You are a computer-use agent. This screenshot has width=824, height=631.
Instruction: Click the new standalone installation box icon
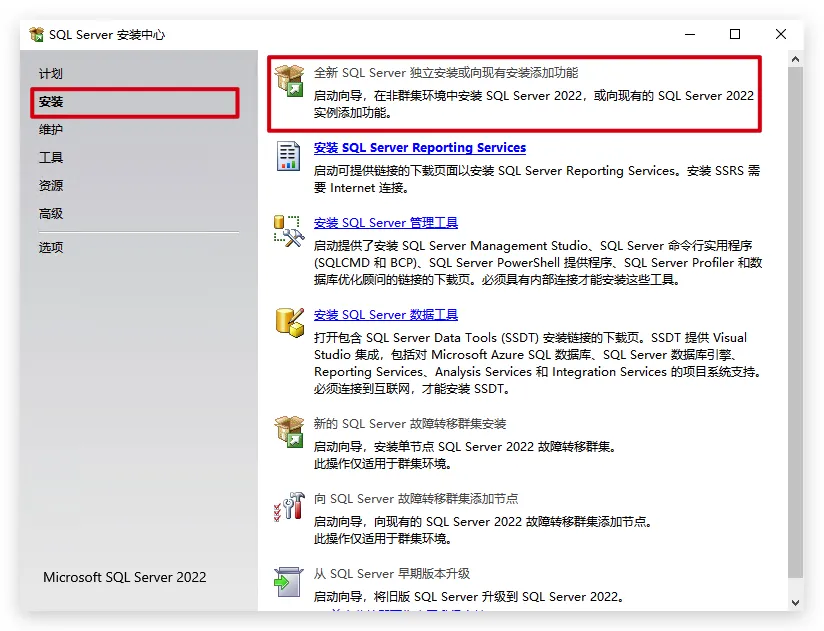click(x=289, y=80)
